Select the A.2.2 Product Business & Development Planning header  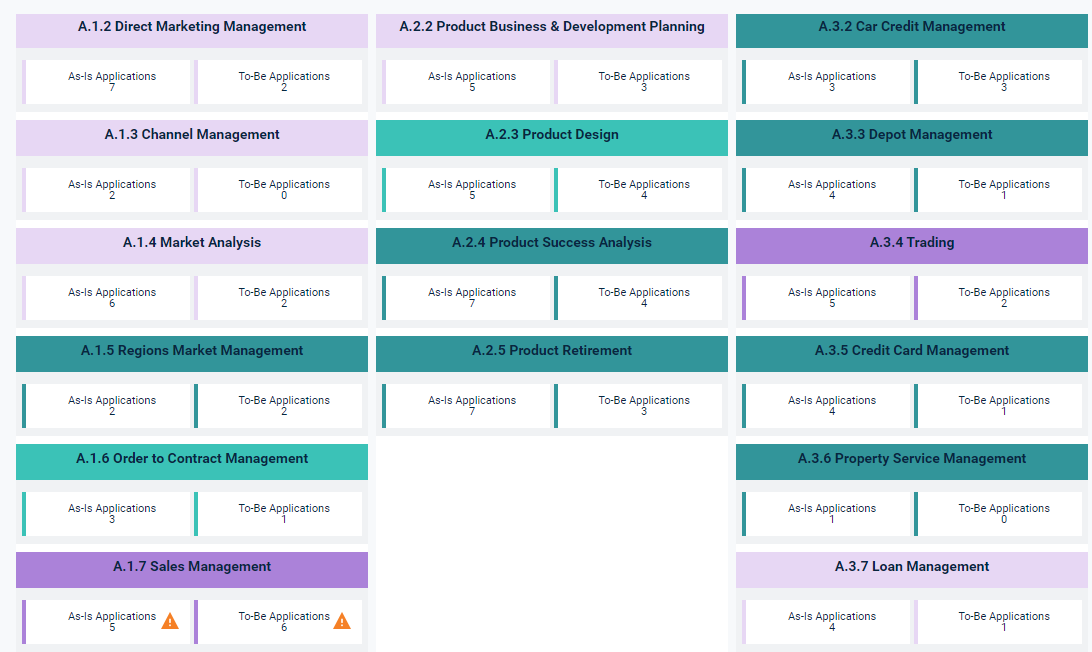552,27
